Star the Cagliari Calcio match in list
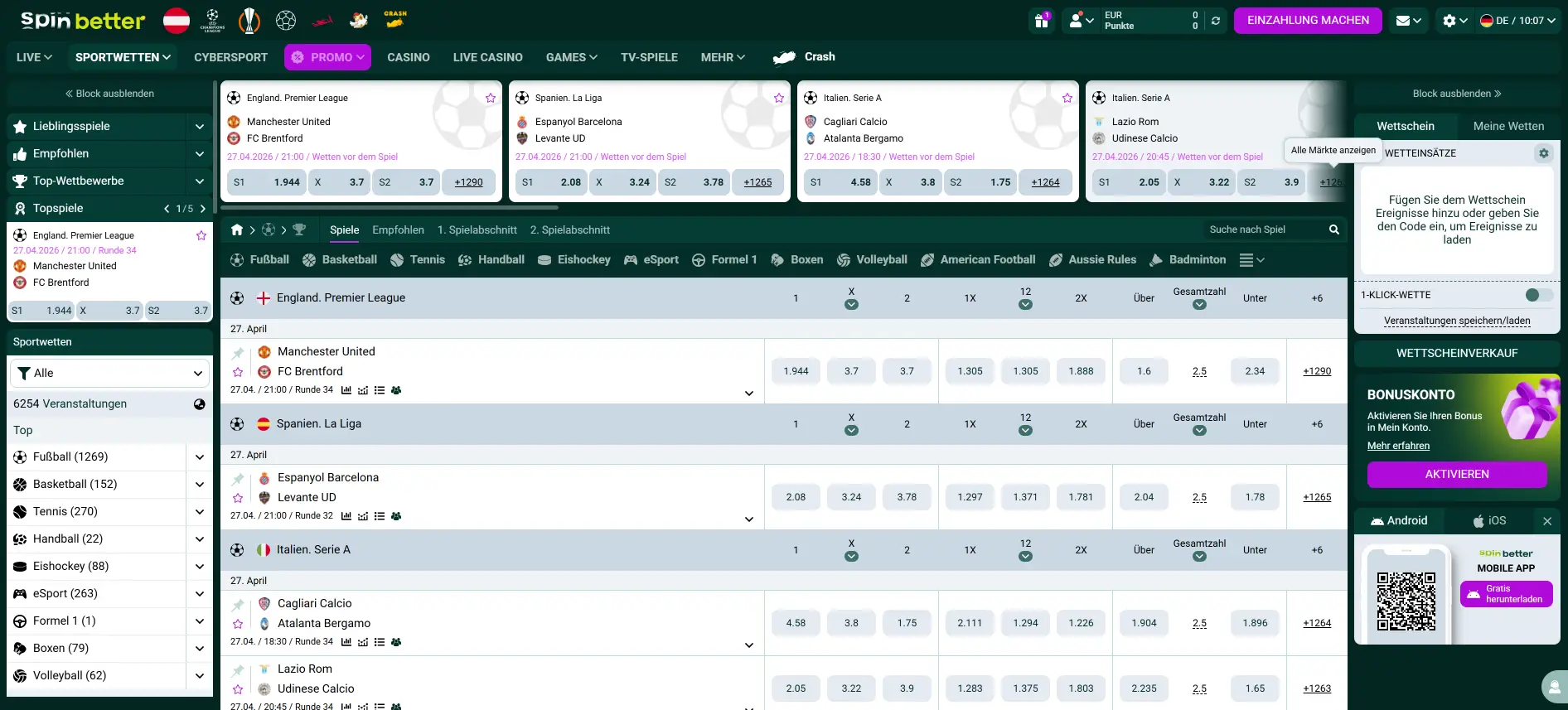 click(238, 624)
